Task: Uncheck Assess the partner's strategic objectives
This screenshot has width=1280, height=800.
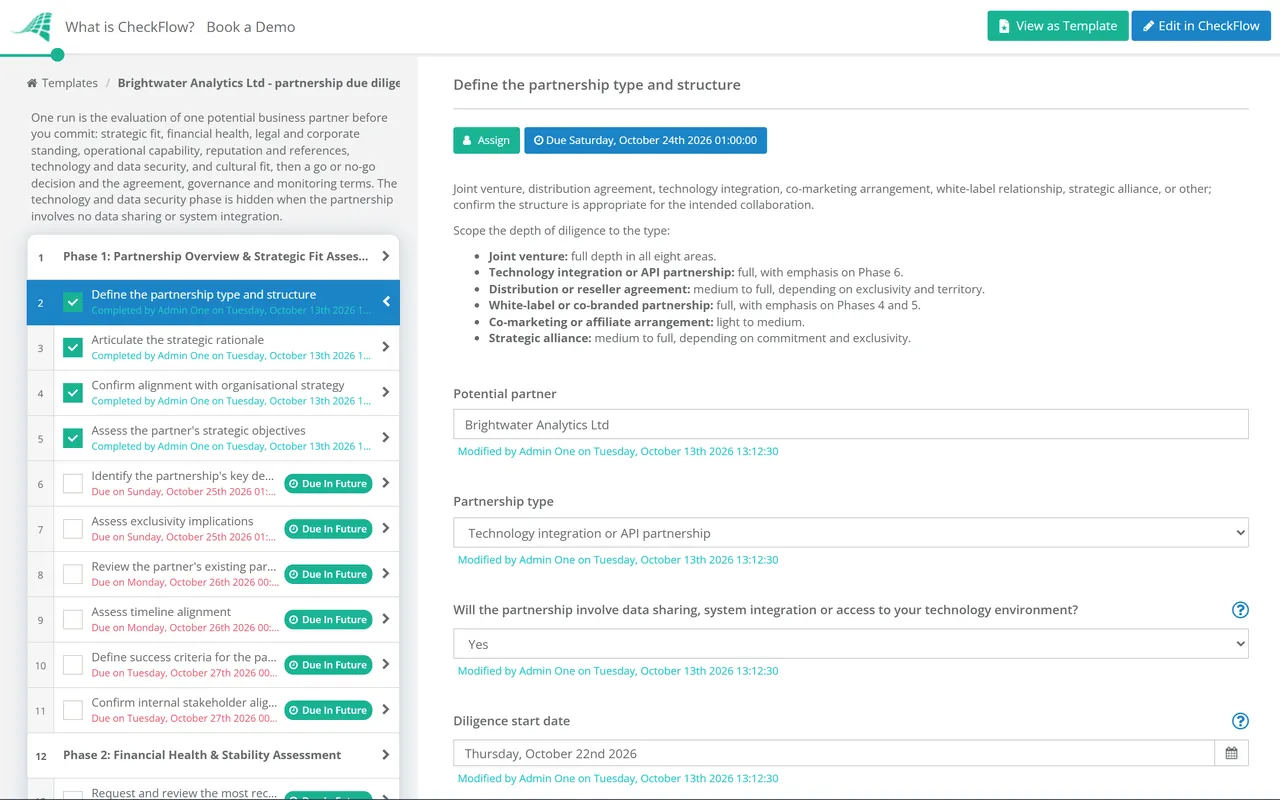Action: tap(73, 438)
